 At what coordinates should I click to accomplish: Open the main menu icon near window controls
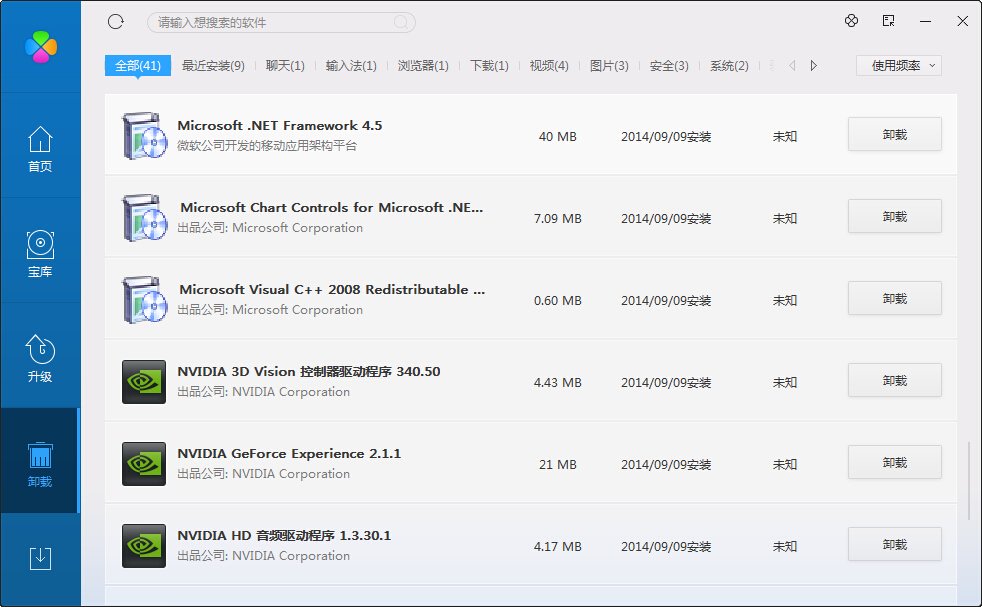pos(851,20)
